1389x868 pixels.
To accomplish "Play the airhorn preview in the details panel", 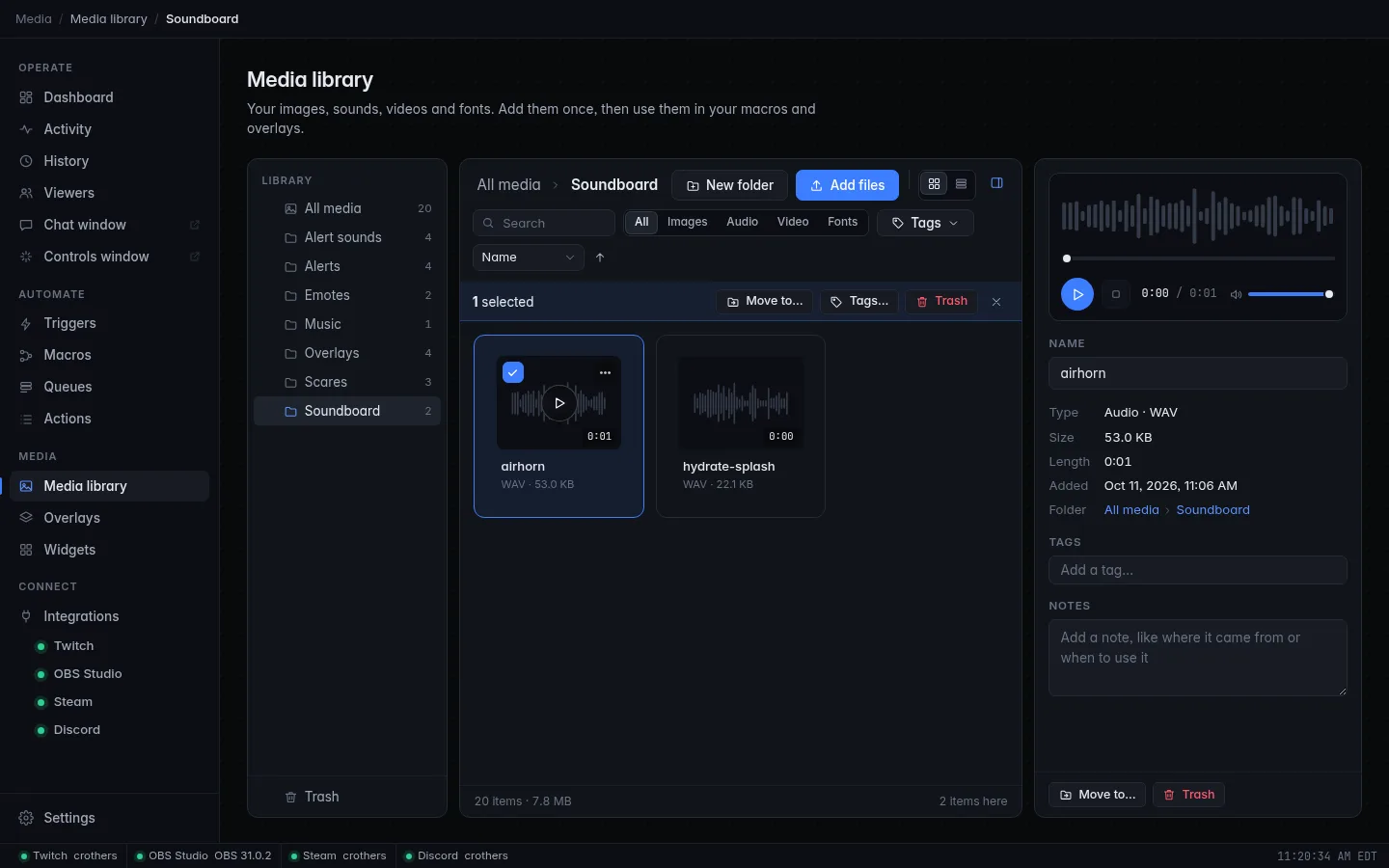I will pos(1077,294).
